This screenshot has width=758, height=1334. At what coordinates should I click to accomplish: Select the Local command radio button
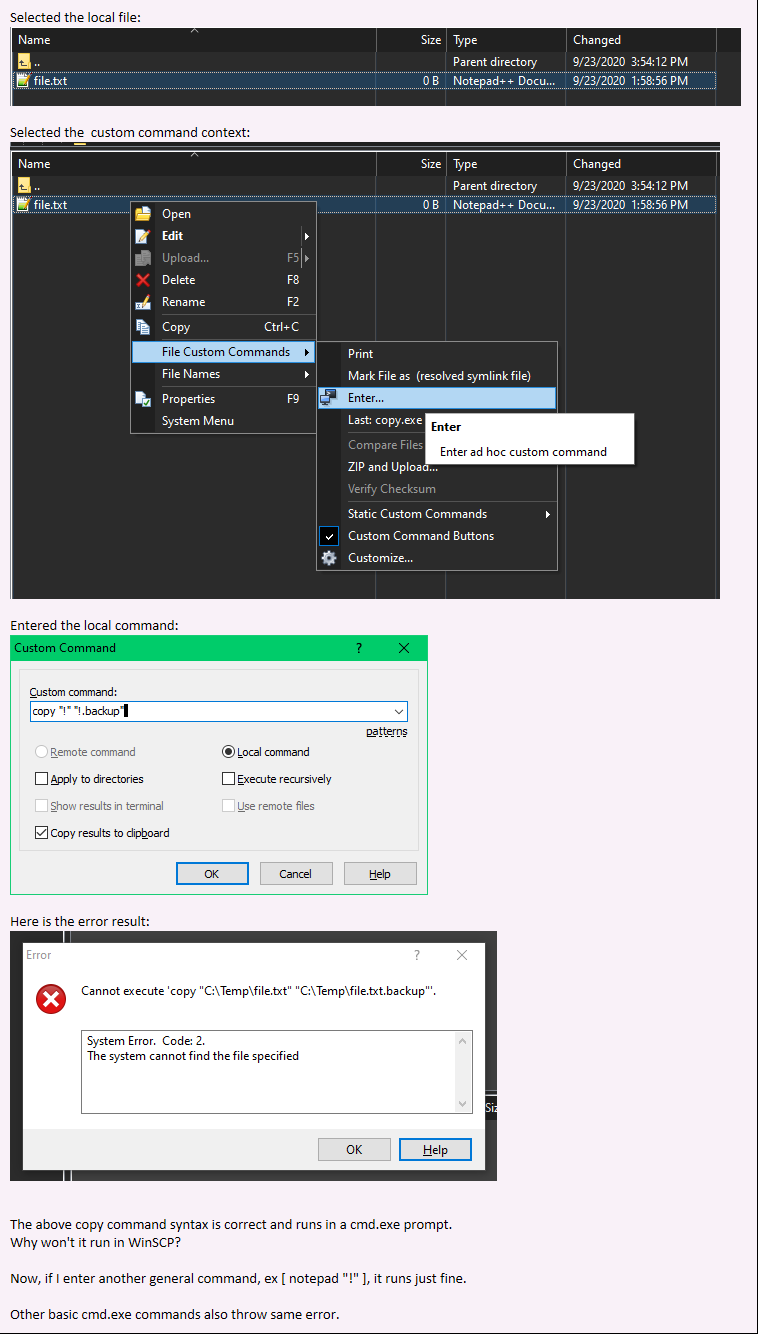228,752
